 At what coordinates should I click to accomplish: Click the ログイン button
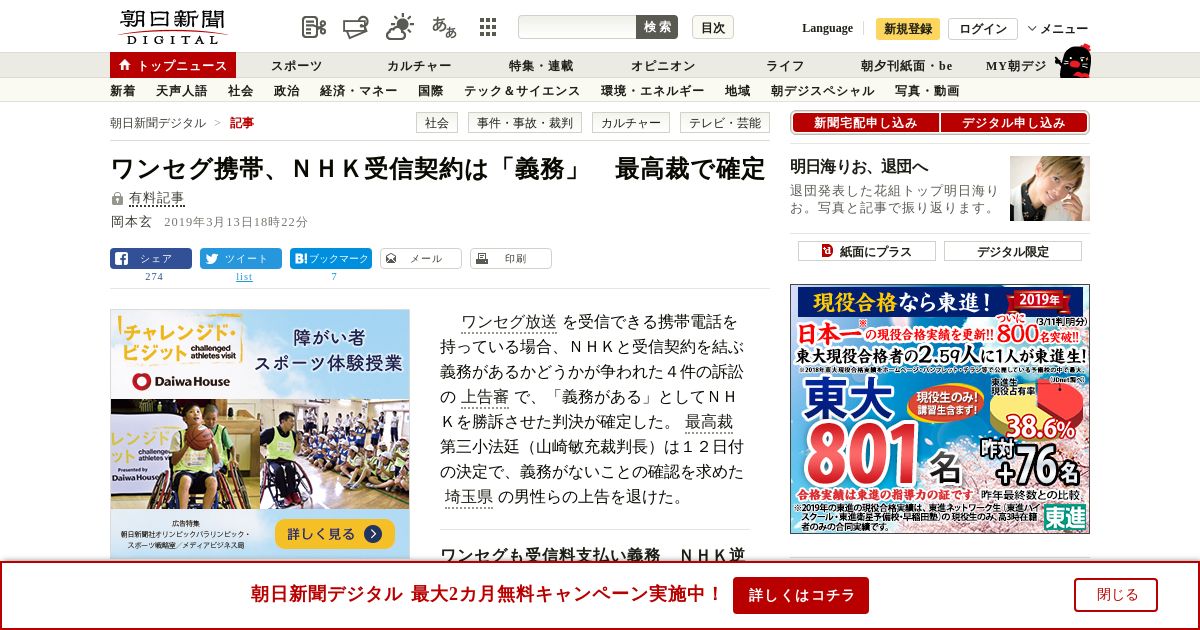[x=983, y=29]
